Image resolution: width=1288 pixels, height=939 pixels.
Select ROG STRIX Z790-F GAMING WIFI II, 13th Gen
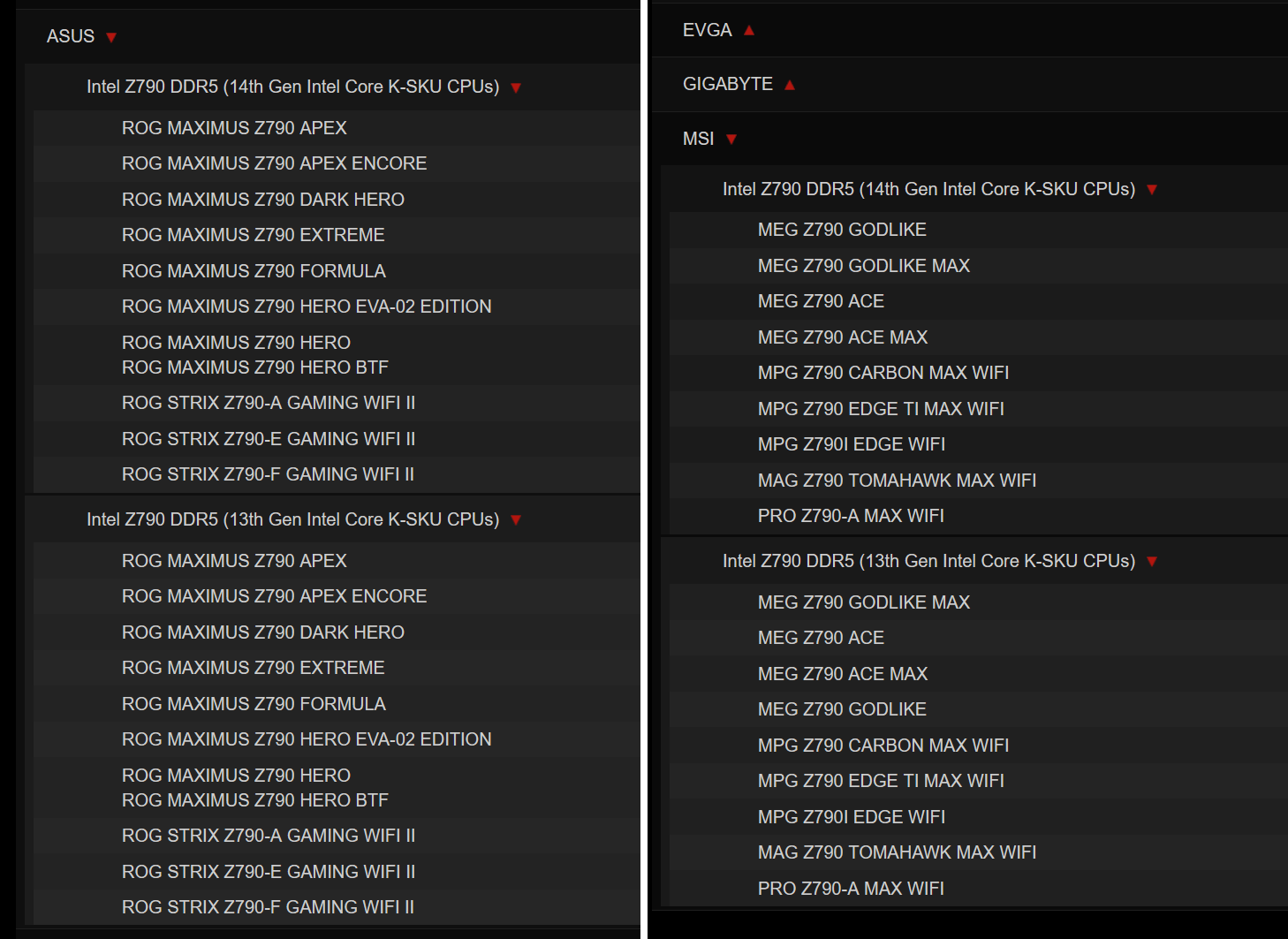click(268, 907)
